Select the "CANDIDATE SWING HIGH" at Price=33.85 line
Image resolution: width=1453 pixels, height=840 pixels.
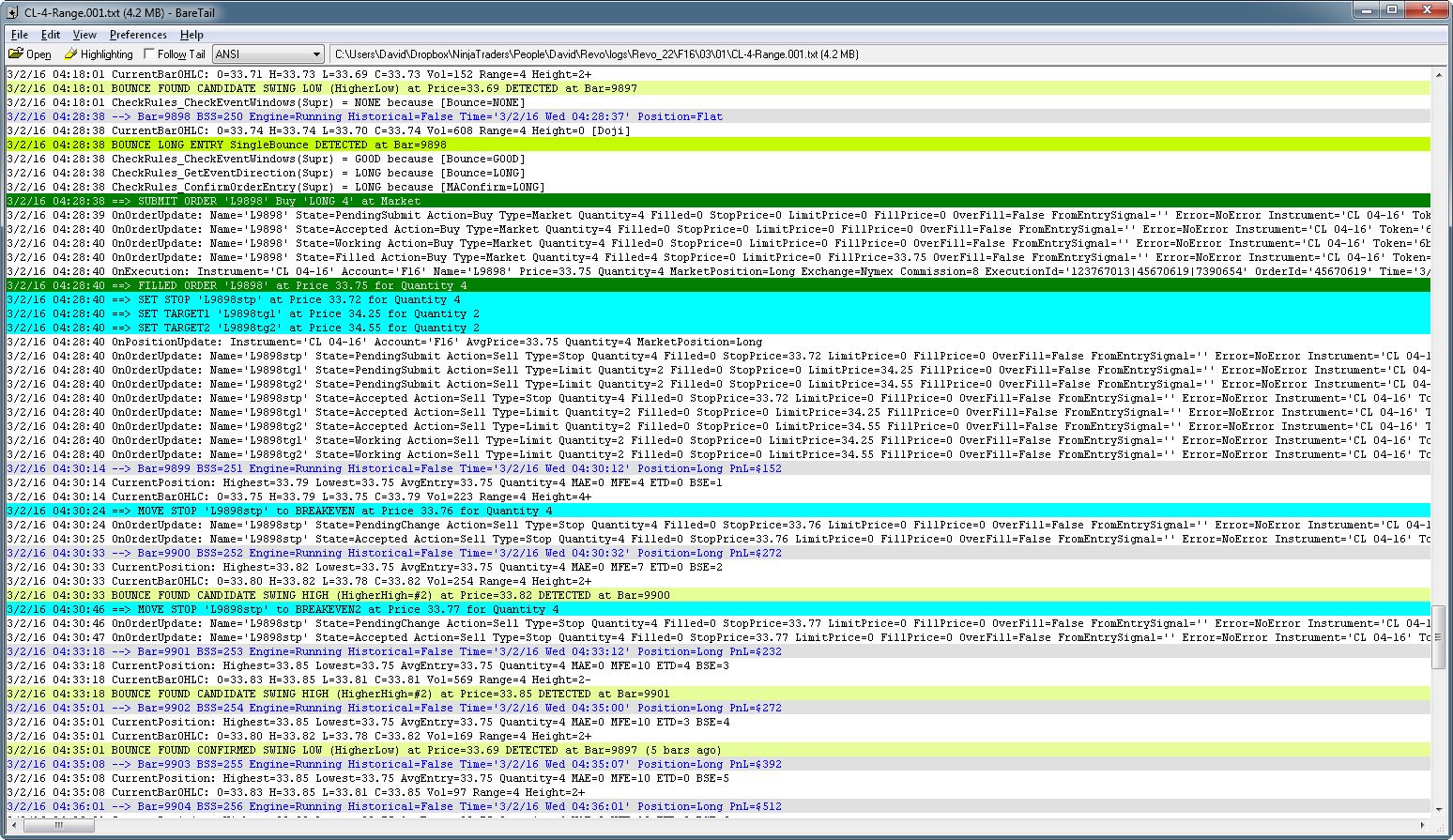tap(718, 694)
